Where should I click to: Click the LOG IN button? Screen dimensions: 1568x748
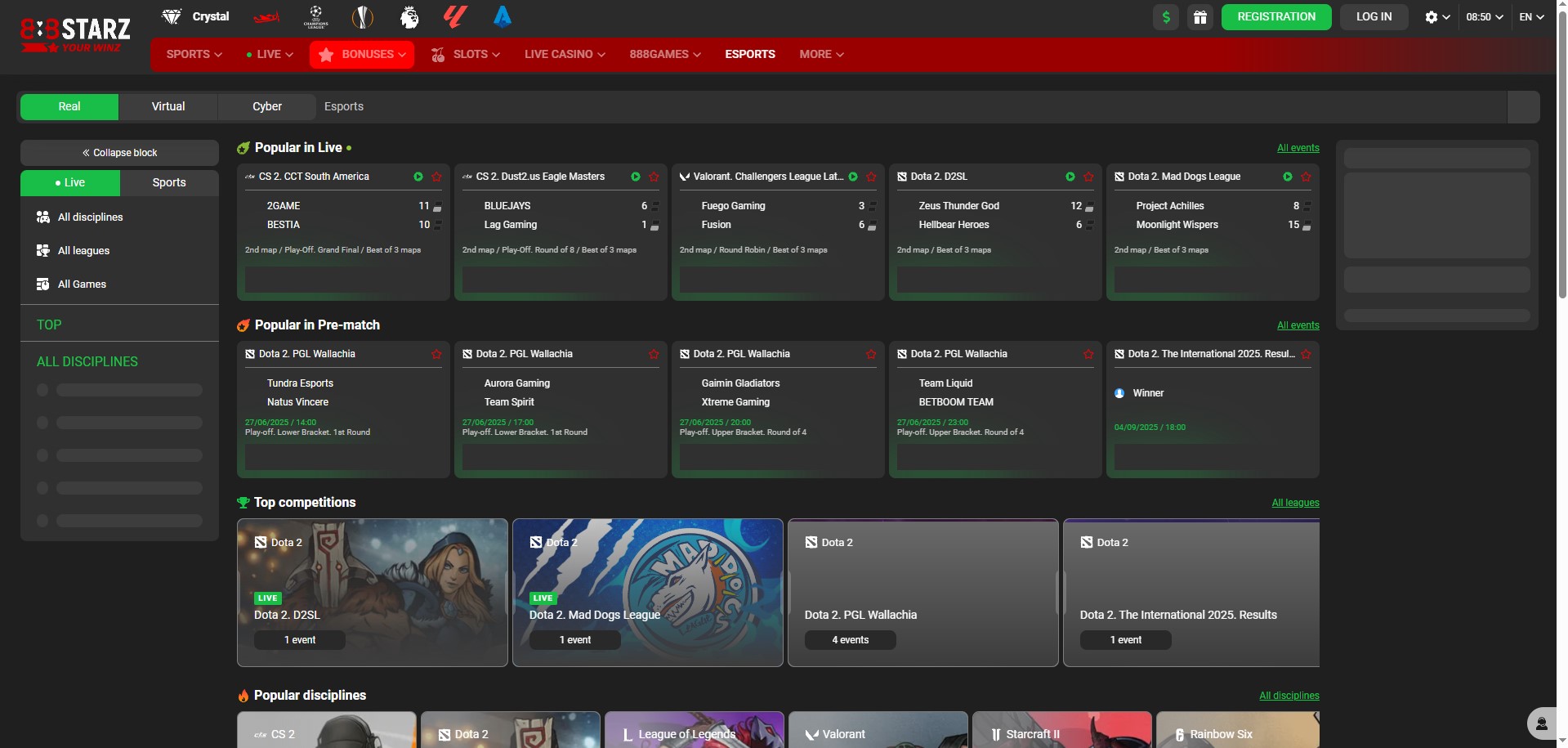tap(1374, 17)
